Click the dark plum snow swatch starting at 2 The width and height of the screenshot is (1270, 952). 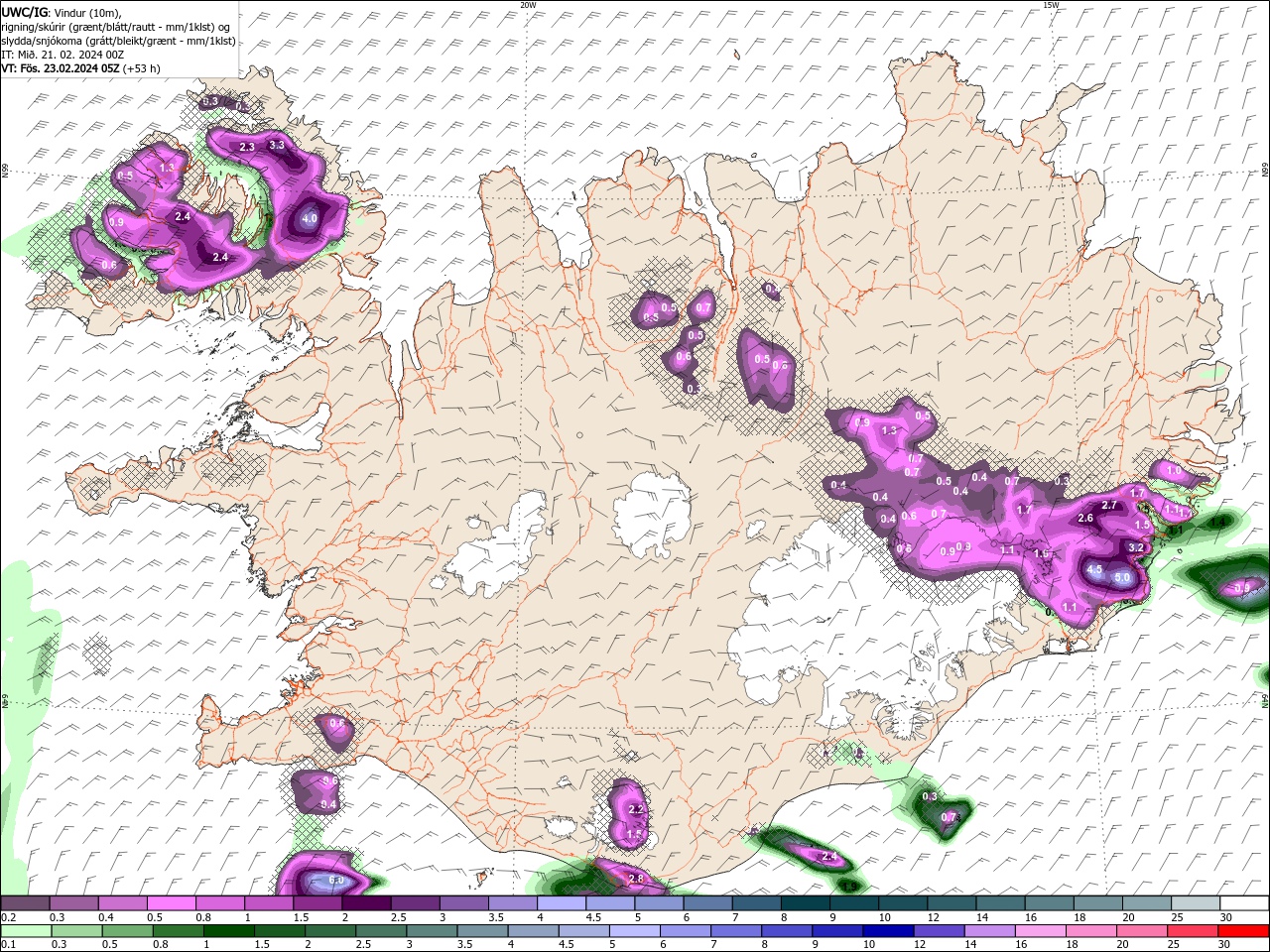coord(366,903)
